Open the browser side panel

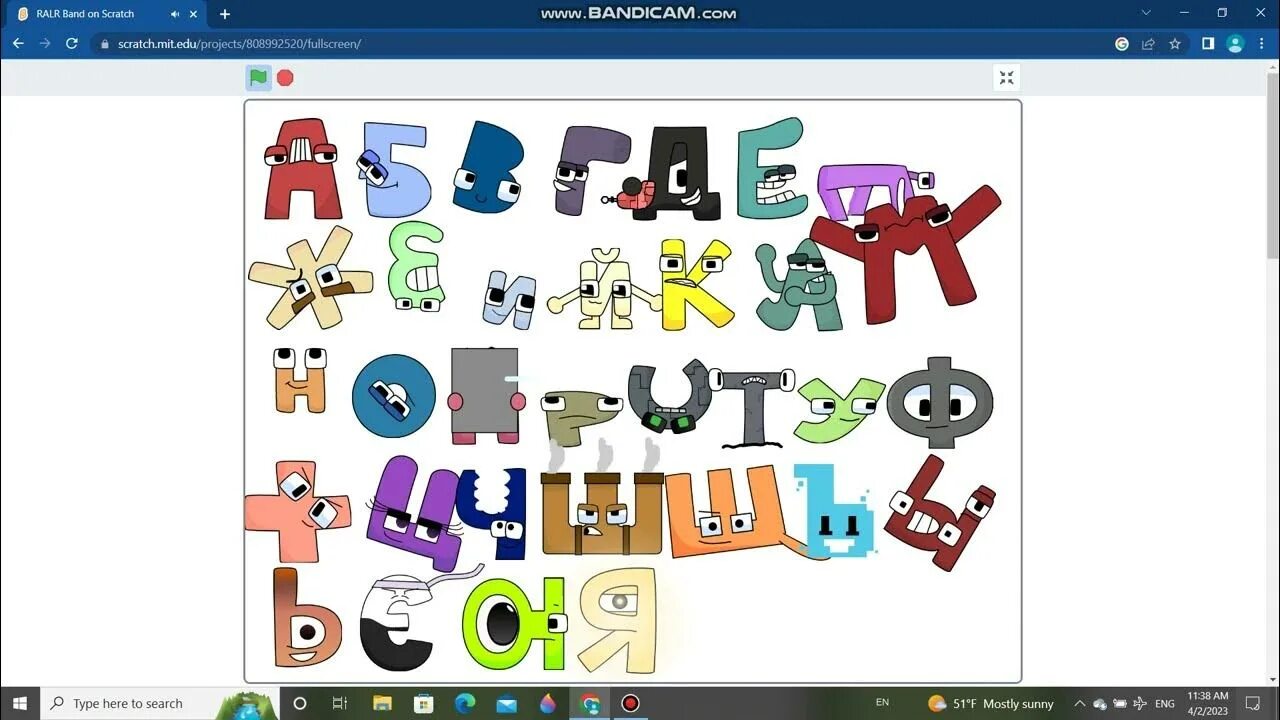click(x=1208, y=44)
